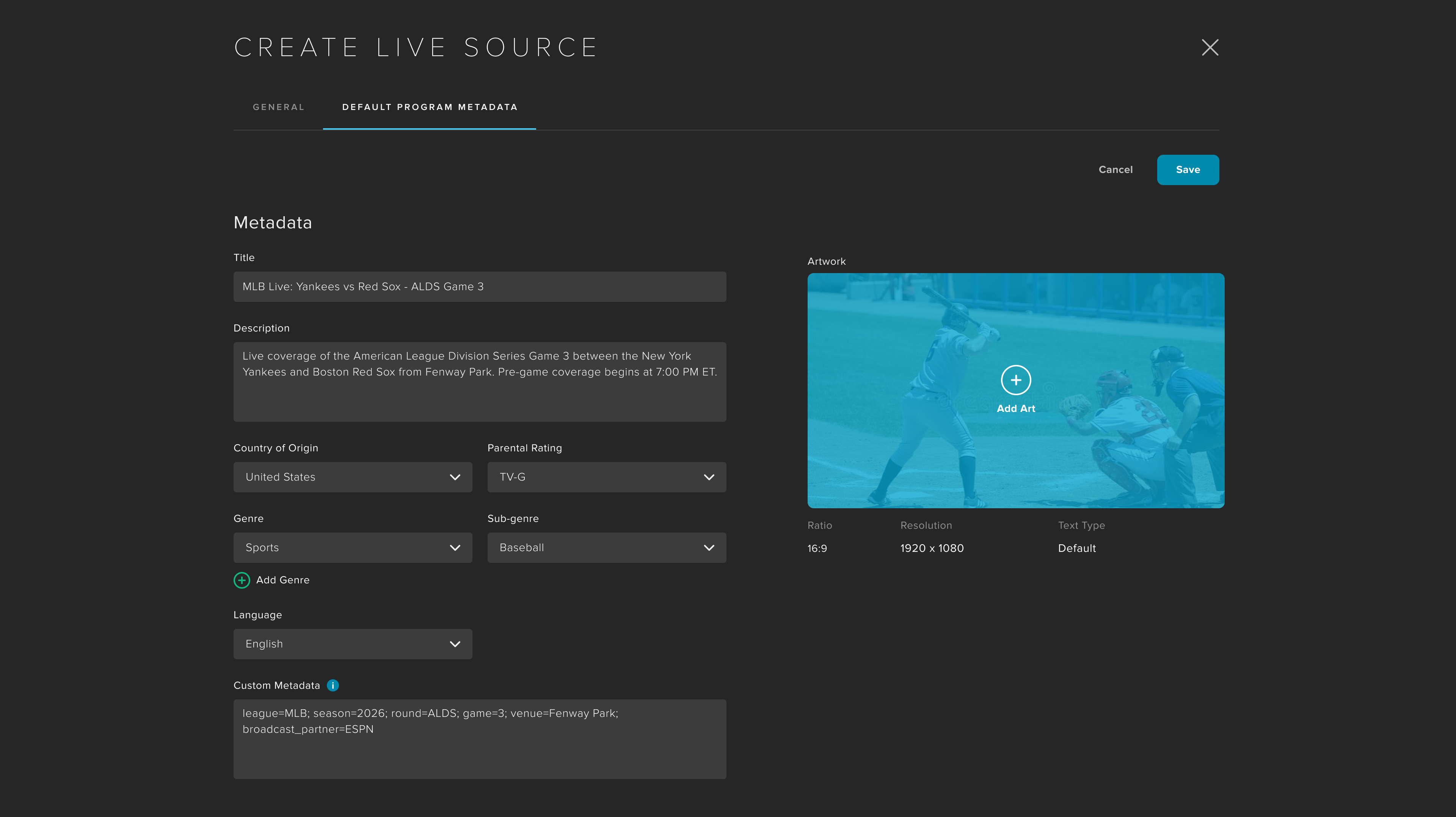Expand the Genre dropdown showing Sports
The image size is (1456, 817).
pyautogui.click(x=353, y=547)
